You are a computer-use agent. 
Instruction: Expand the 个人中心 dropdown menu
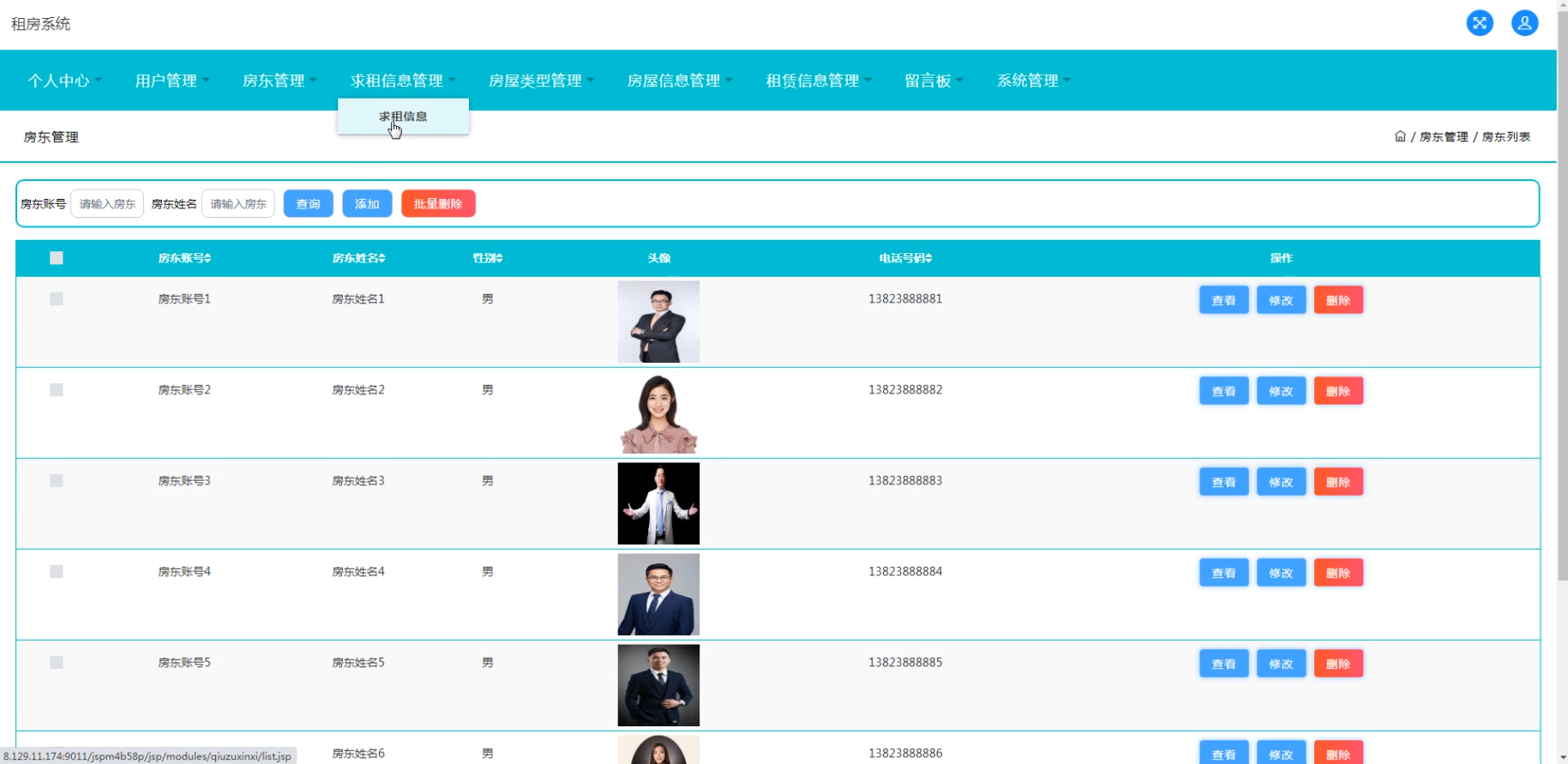tap(64, 81)
